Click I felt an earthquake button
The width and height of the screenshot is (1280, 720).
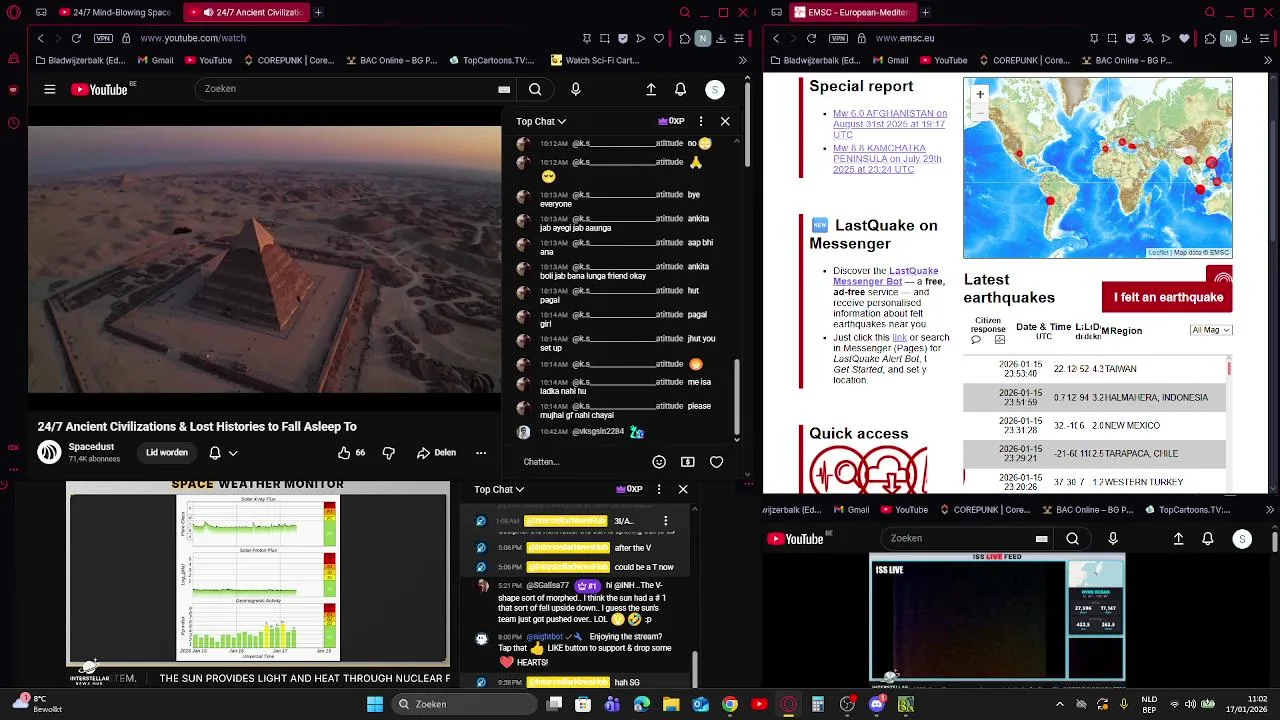pos(1168,297)
